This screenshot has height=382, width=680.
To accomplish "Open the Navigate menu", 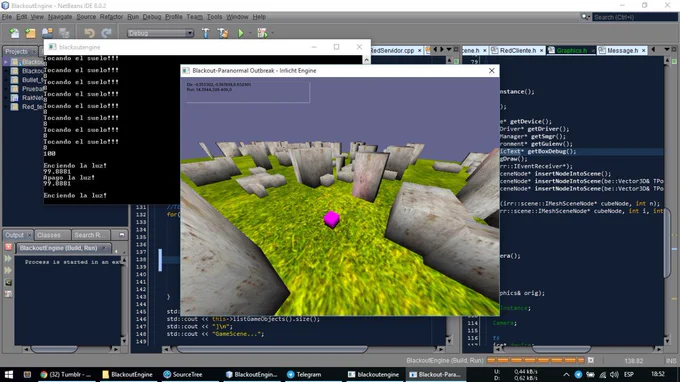I will pyautogui.click(x=60, y=17).
